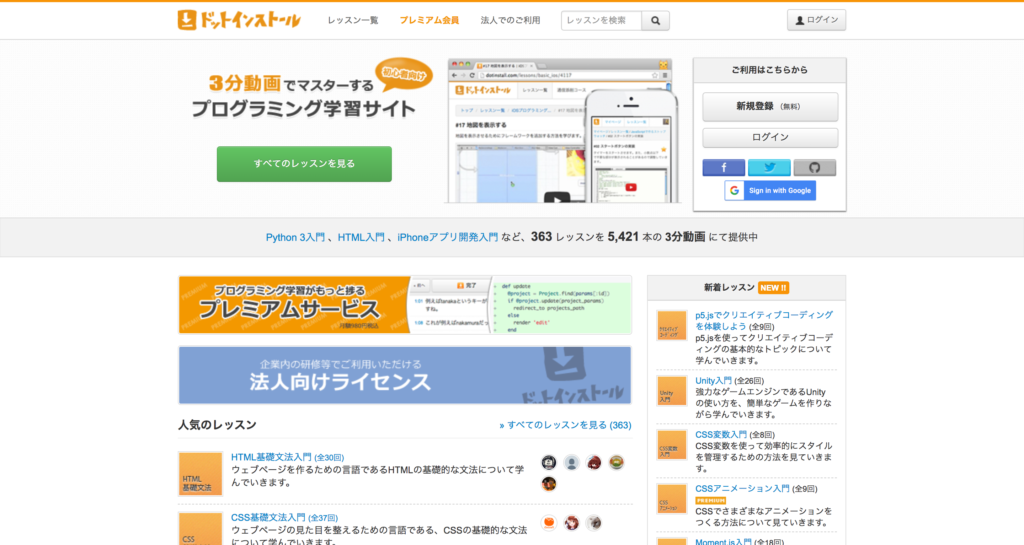Open the CSSアニメーション入門 lesson link
The height and width of the screenshot is (545, 1024).
[x=742, y=488]
